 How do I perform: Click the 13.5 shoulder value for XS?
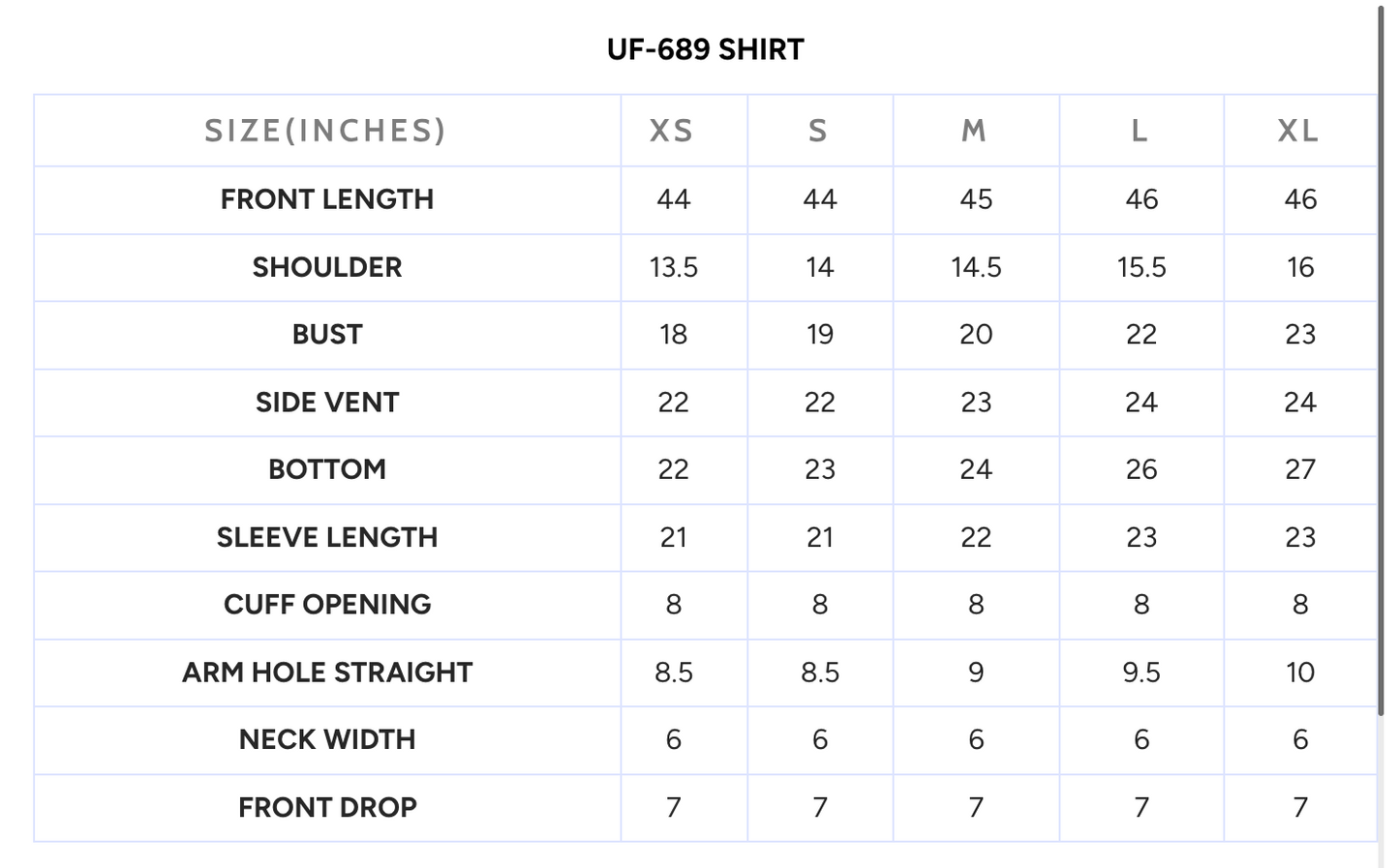pyautogui.click(x=674, y=267)
